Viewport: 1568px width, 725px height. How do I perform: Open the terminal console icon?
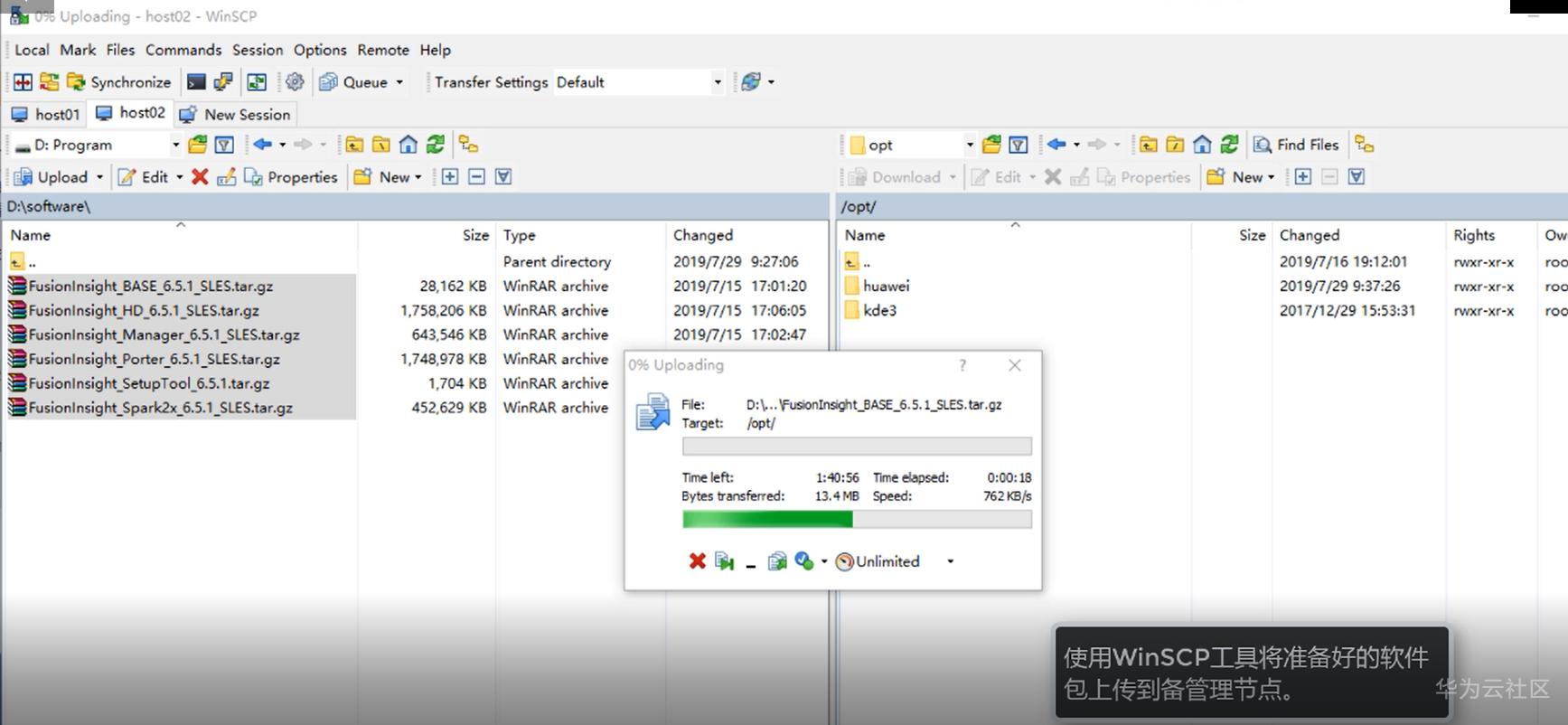pyautogui.click(x=196, y=82)
